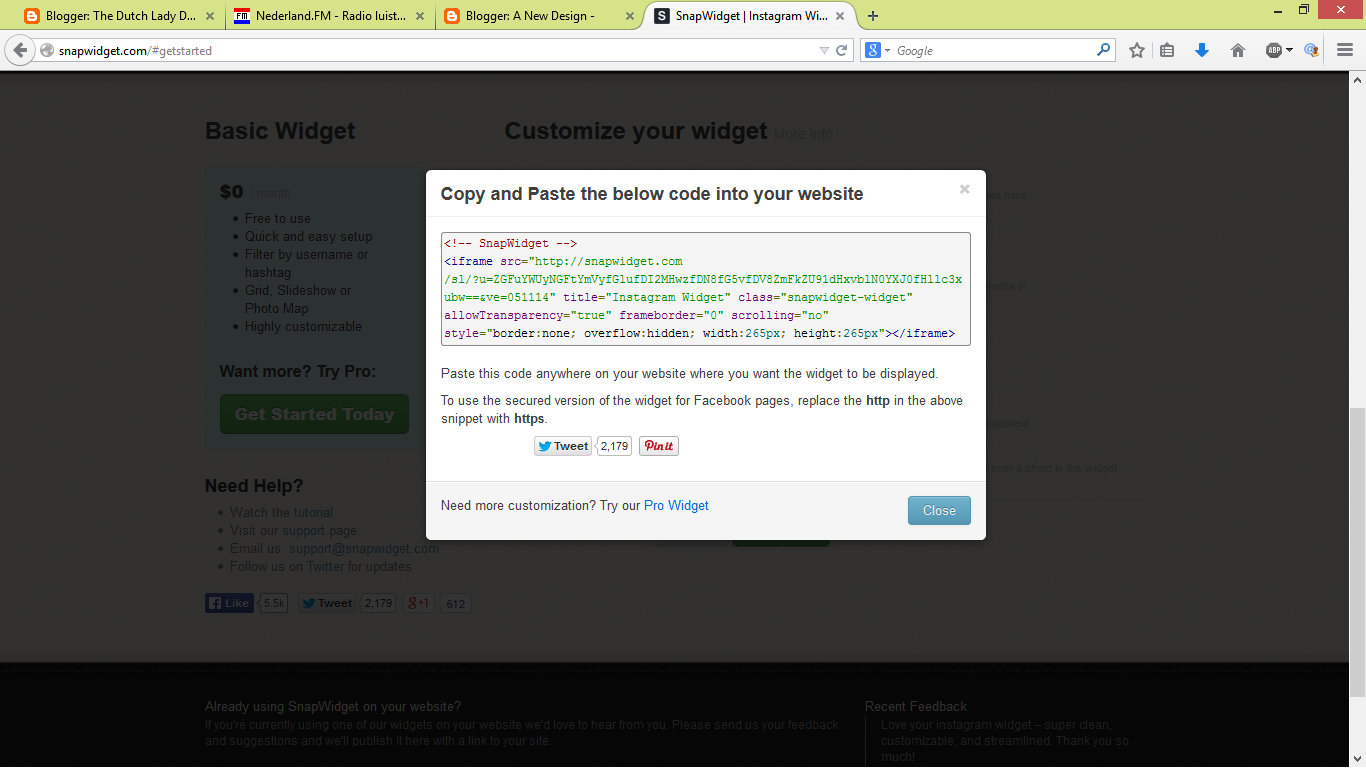Click the Basic Widget heading

click(x=280, y=131)
